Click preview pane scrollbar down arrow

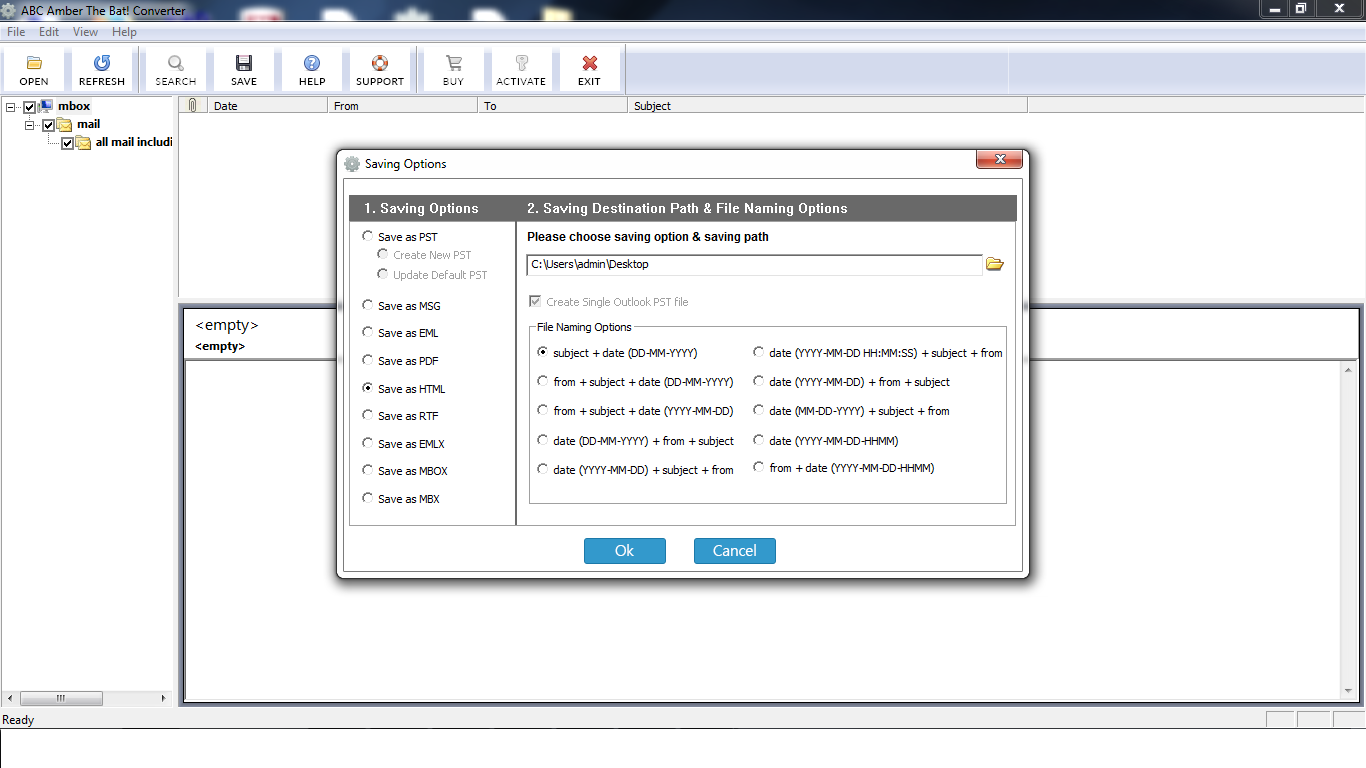(1349, 689)
